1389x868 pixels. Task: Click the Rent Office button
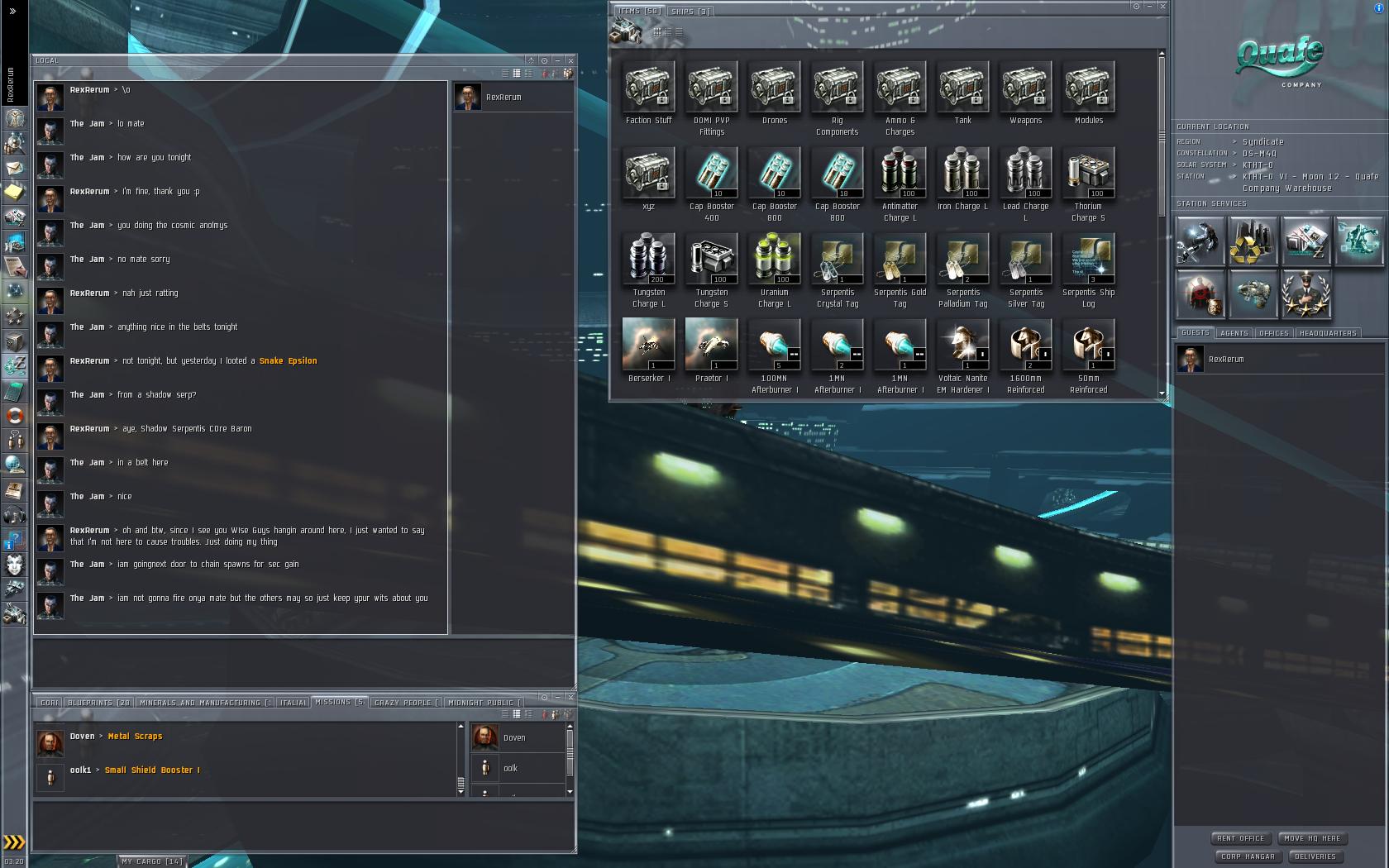pos(1240,838)
